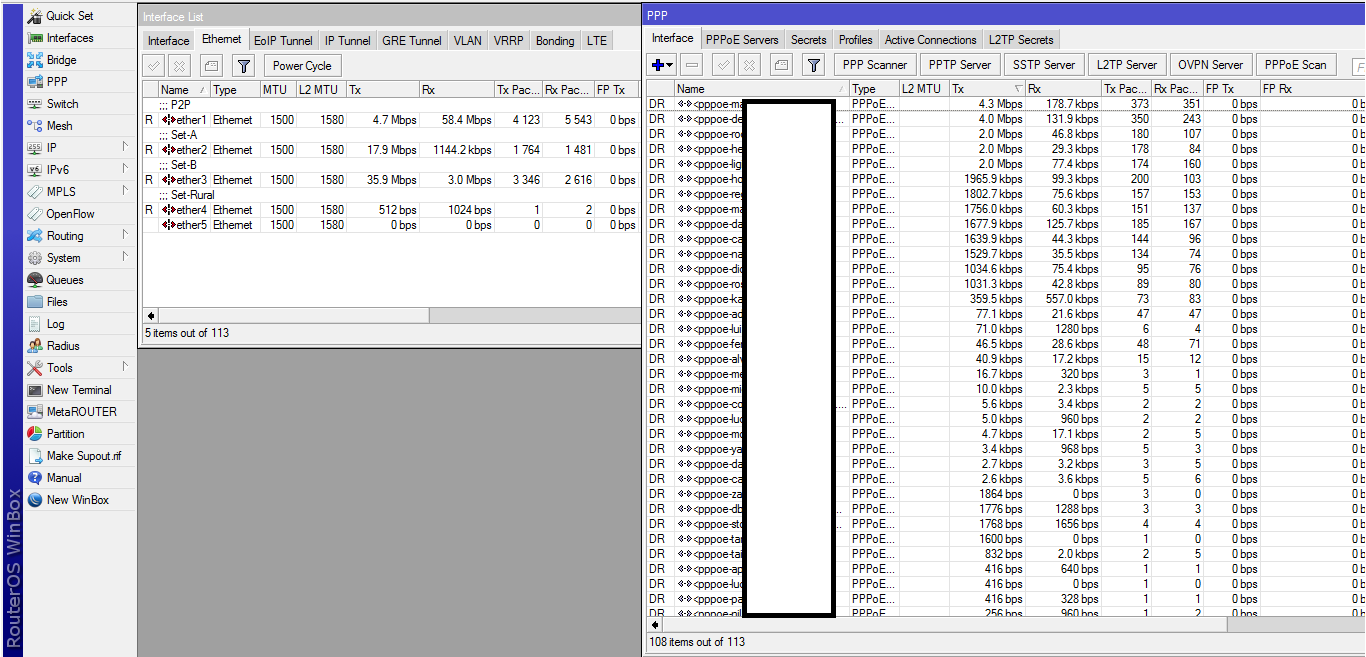Launch New Terminal from the sidebar
The height and width of the screenshot is (657, 1366).
79,390
